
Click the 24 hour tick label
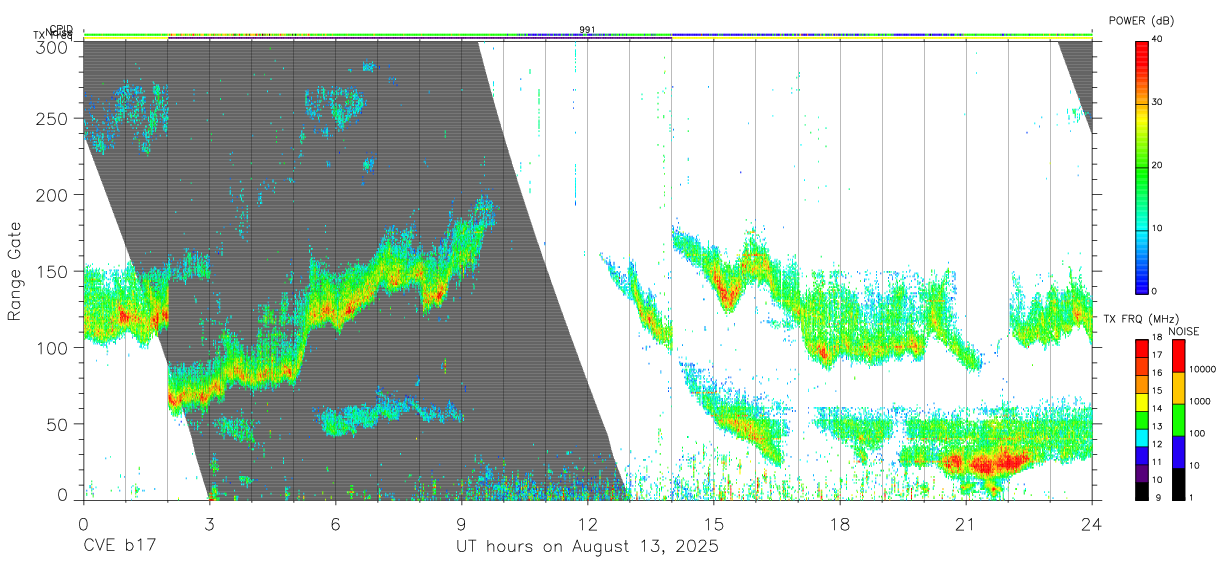click(1092, 524)
